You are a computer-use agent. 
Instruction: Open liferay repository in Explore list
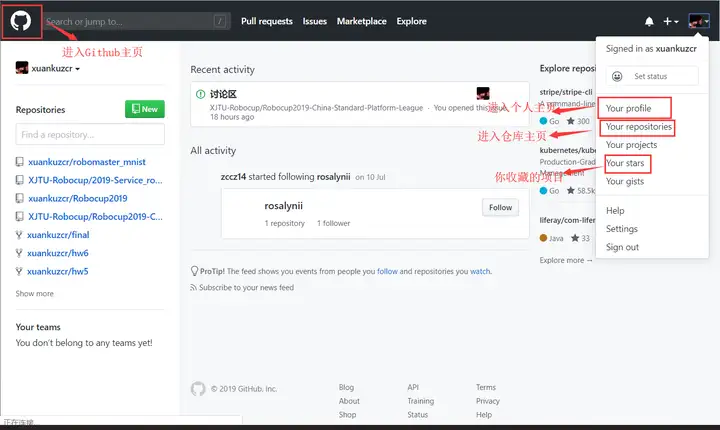pos(568,220)
